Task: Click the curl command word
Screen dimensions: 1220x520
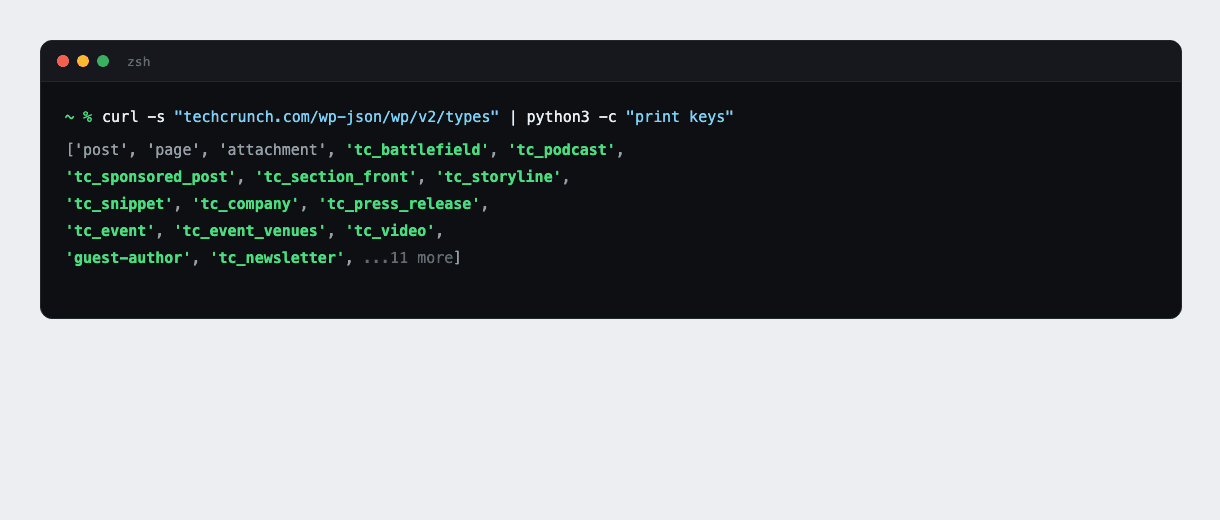Action: [x=120, y=117]
